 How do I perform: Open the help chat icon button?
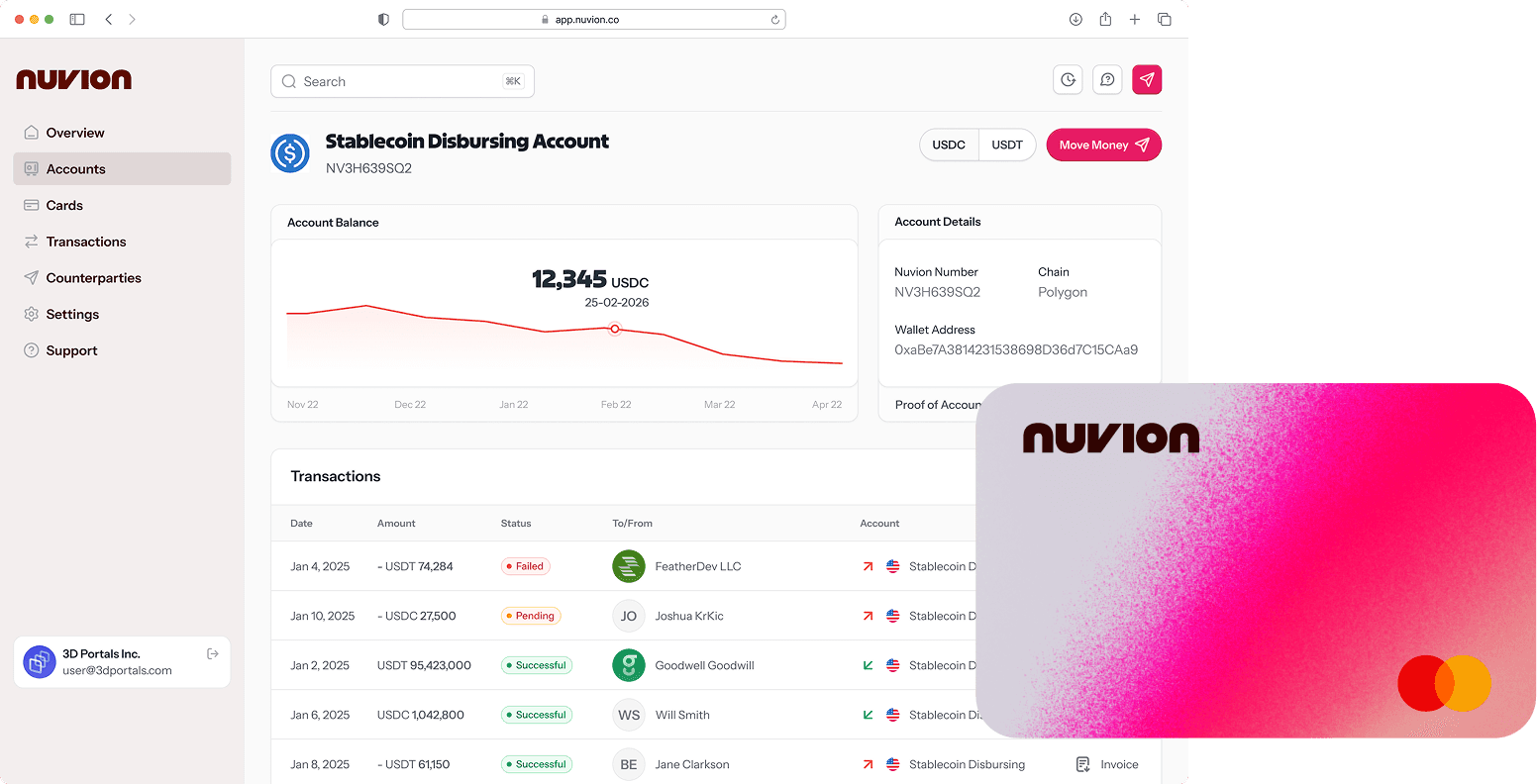pyautogui.click(x=1107, y=80)
